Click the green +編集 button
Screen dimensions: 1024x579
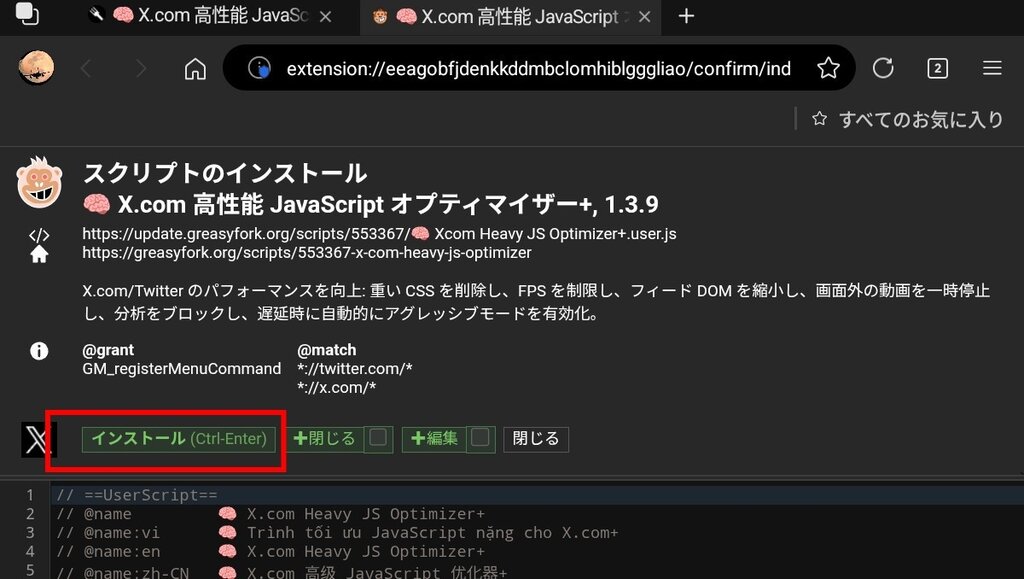point(434,439)
